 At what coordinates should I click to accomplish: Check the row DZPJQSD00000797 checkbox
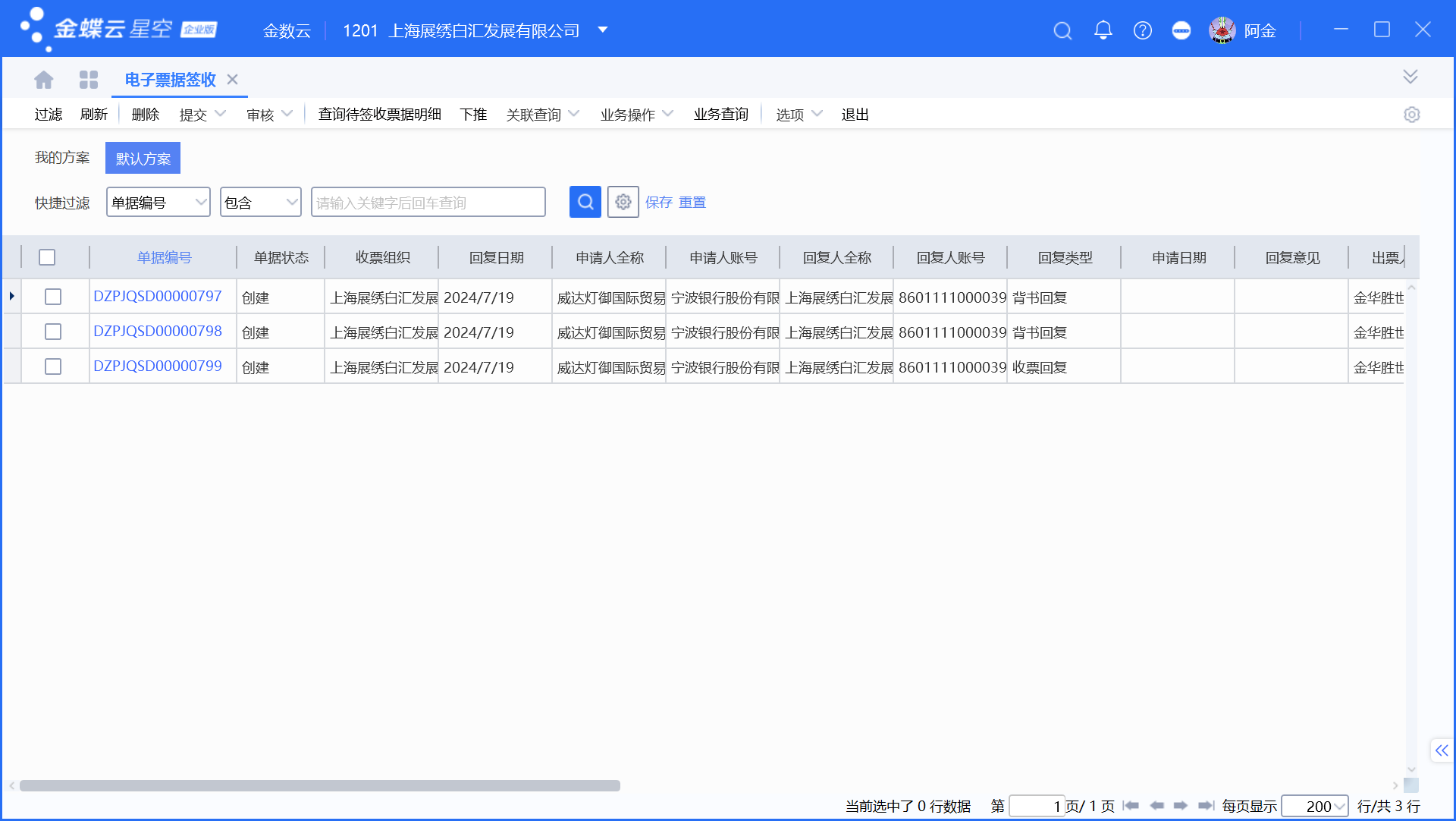tap(53, 297)
